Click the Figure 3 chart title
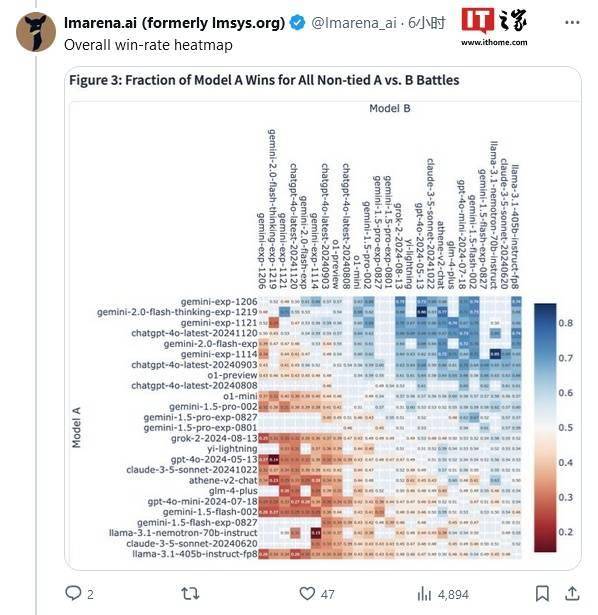The image size is (598, 615). [264, 80]
